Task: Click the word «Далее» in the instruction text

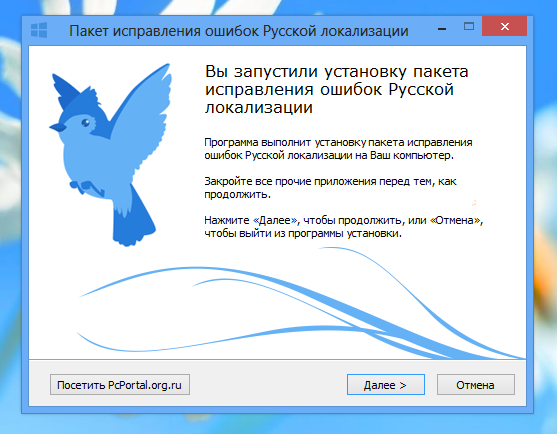Action: point(275,221)
